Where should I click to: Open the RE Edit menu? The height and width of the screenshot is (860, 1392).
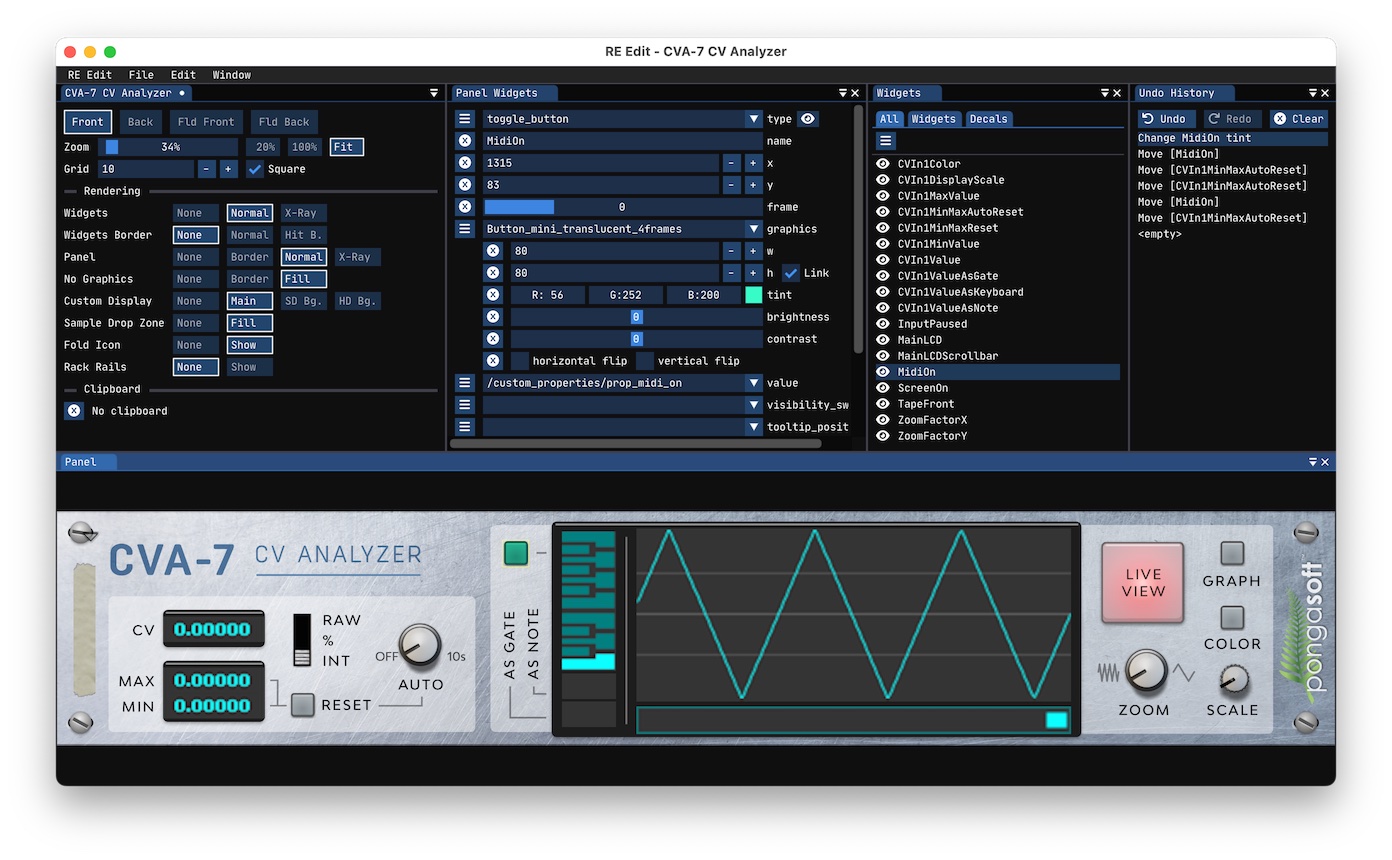click(x=90, y=75)
